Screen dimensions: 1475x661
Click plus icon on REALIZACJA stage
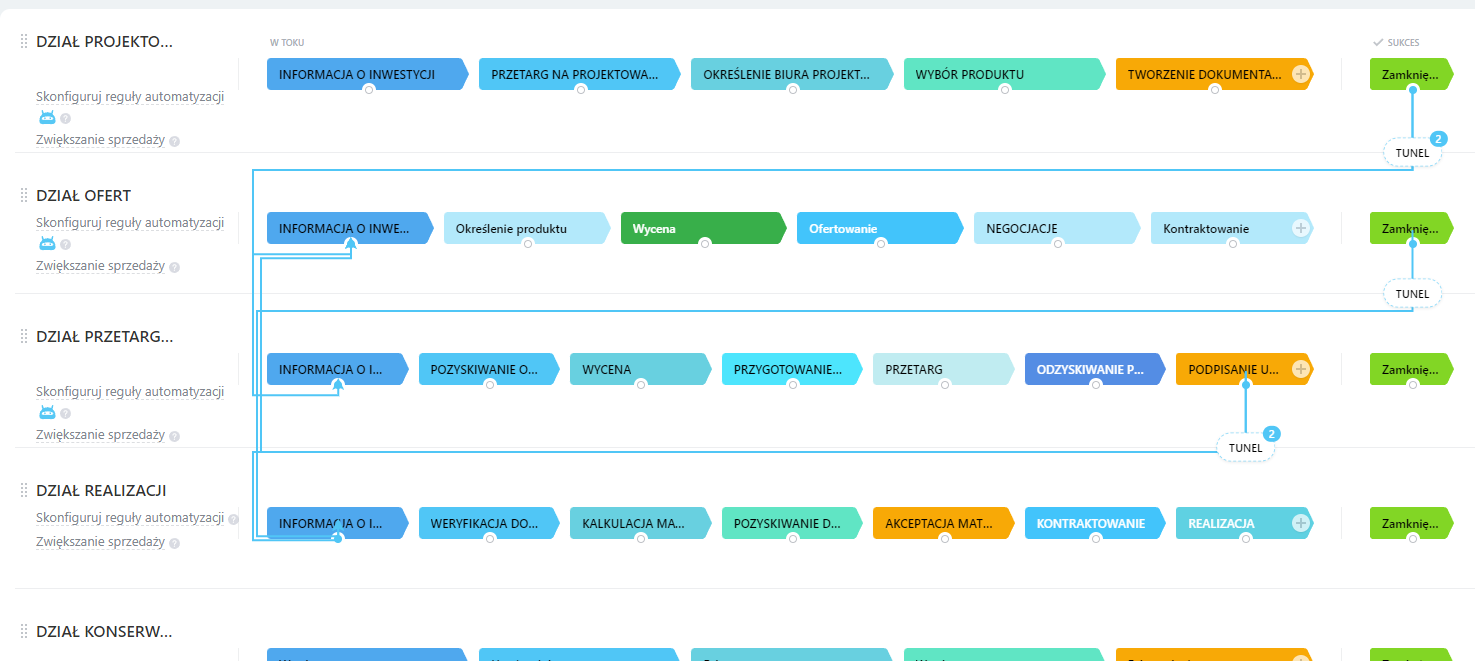1300,523
